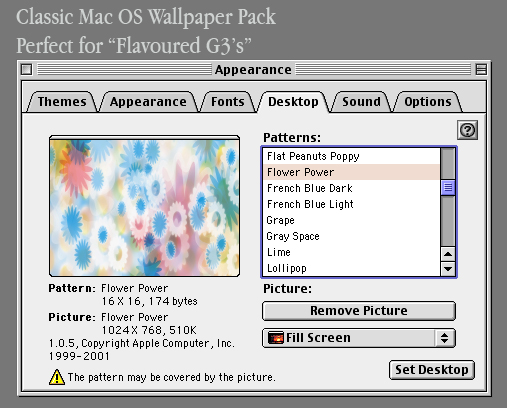The image size is (507, 408).
Task: Select Flower Power in patterns list
Action: tap(352, 172)
